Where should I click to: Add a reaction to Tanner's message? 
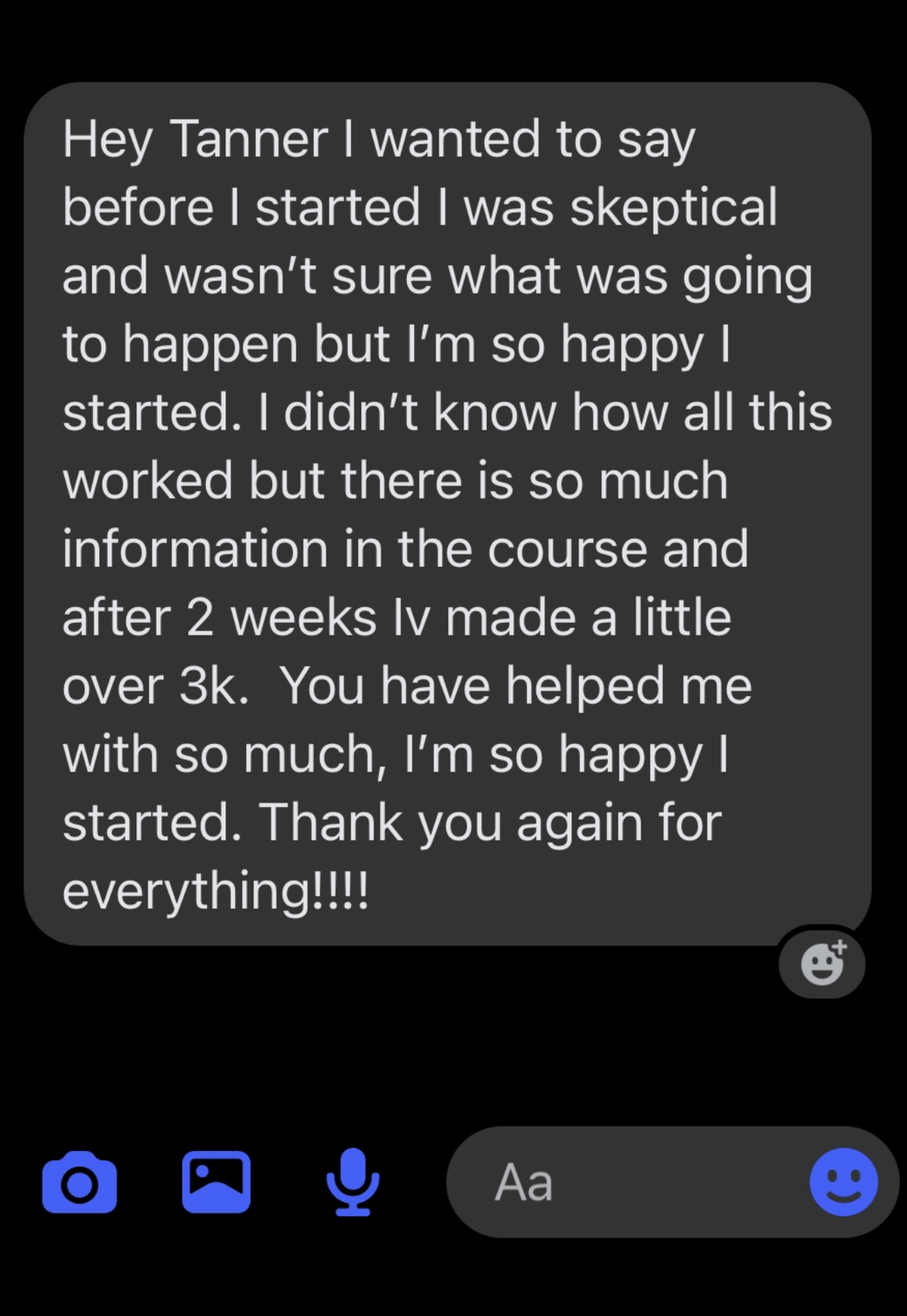point(822,962)
